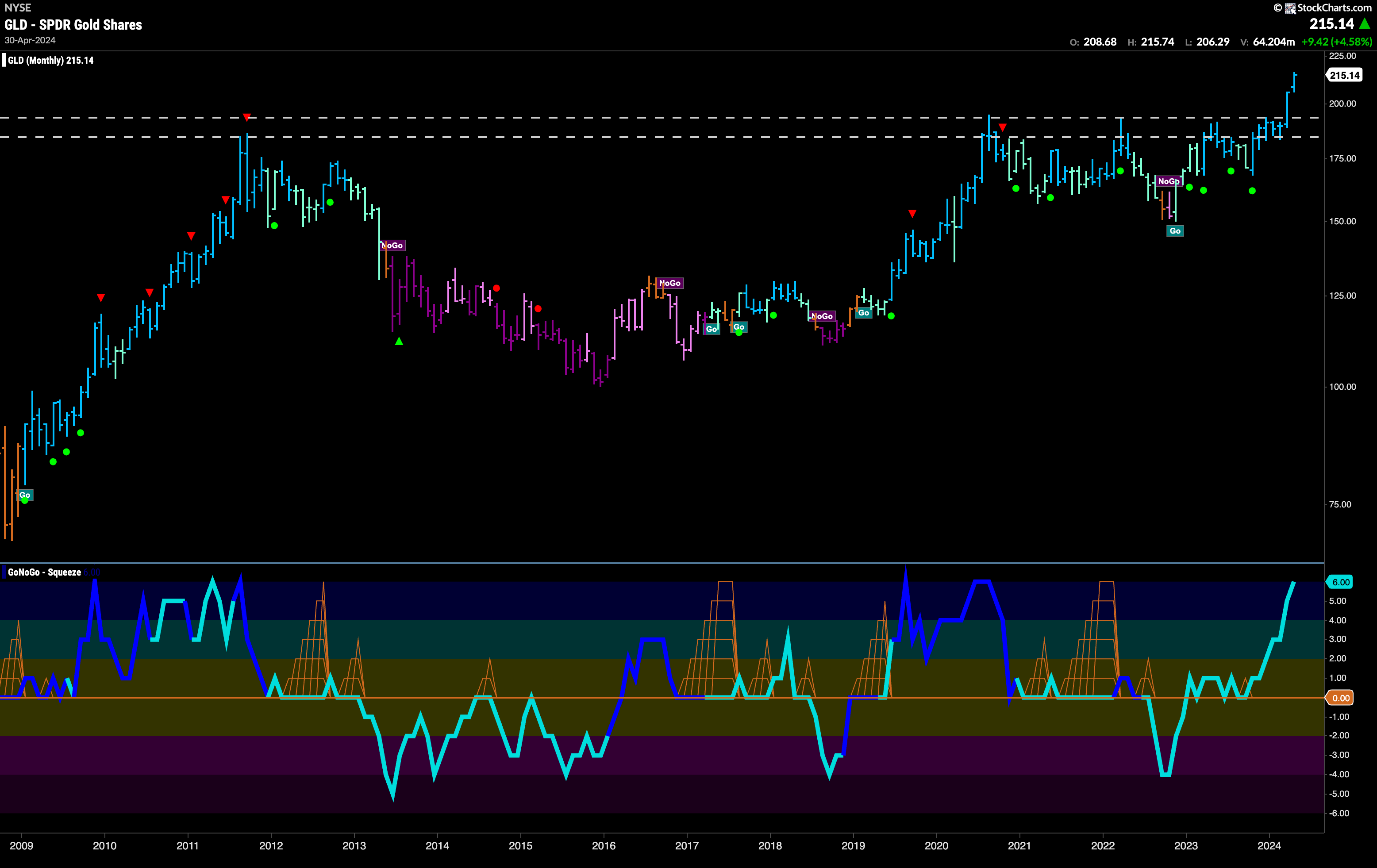1377x868 pixels.
Task: Click the red dot marker in late 2014
Action: tap(496, 288)
